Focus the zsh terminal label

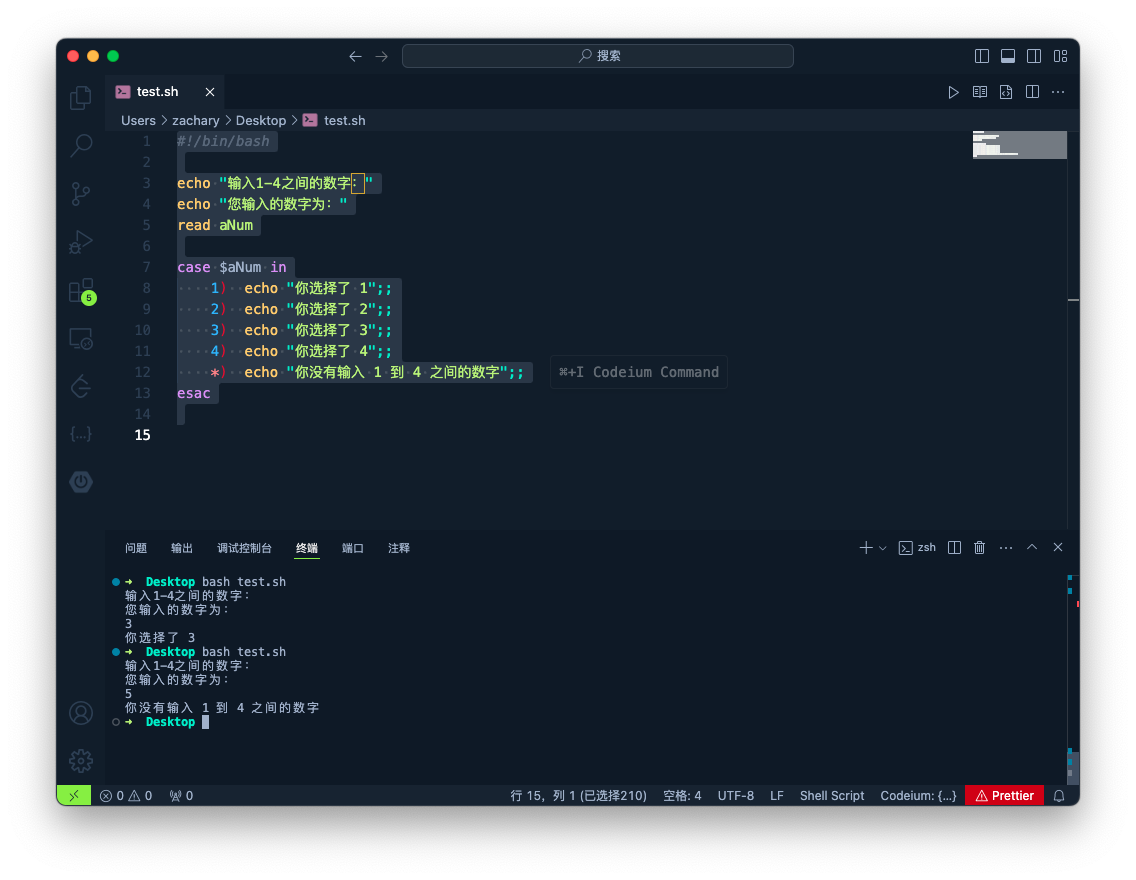click(x=917, y=548)
